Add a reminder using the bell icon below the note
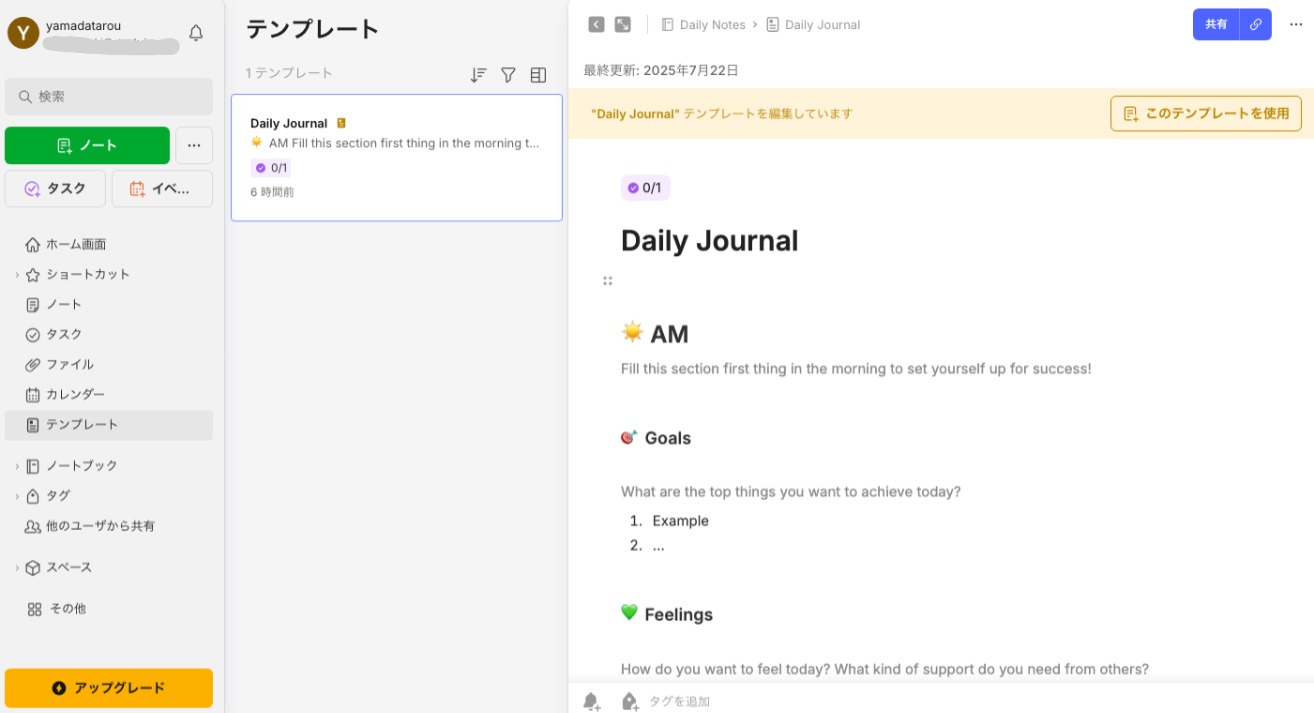Screen dimensions: 1314x713 (x=590, y=700)
